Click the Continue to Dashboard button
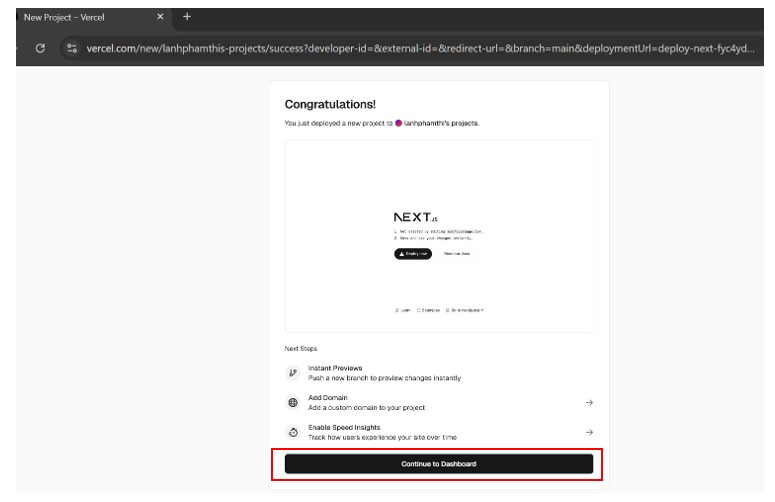The width and height of the screenshot is (775, 502). (x=438, y=463)
